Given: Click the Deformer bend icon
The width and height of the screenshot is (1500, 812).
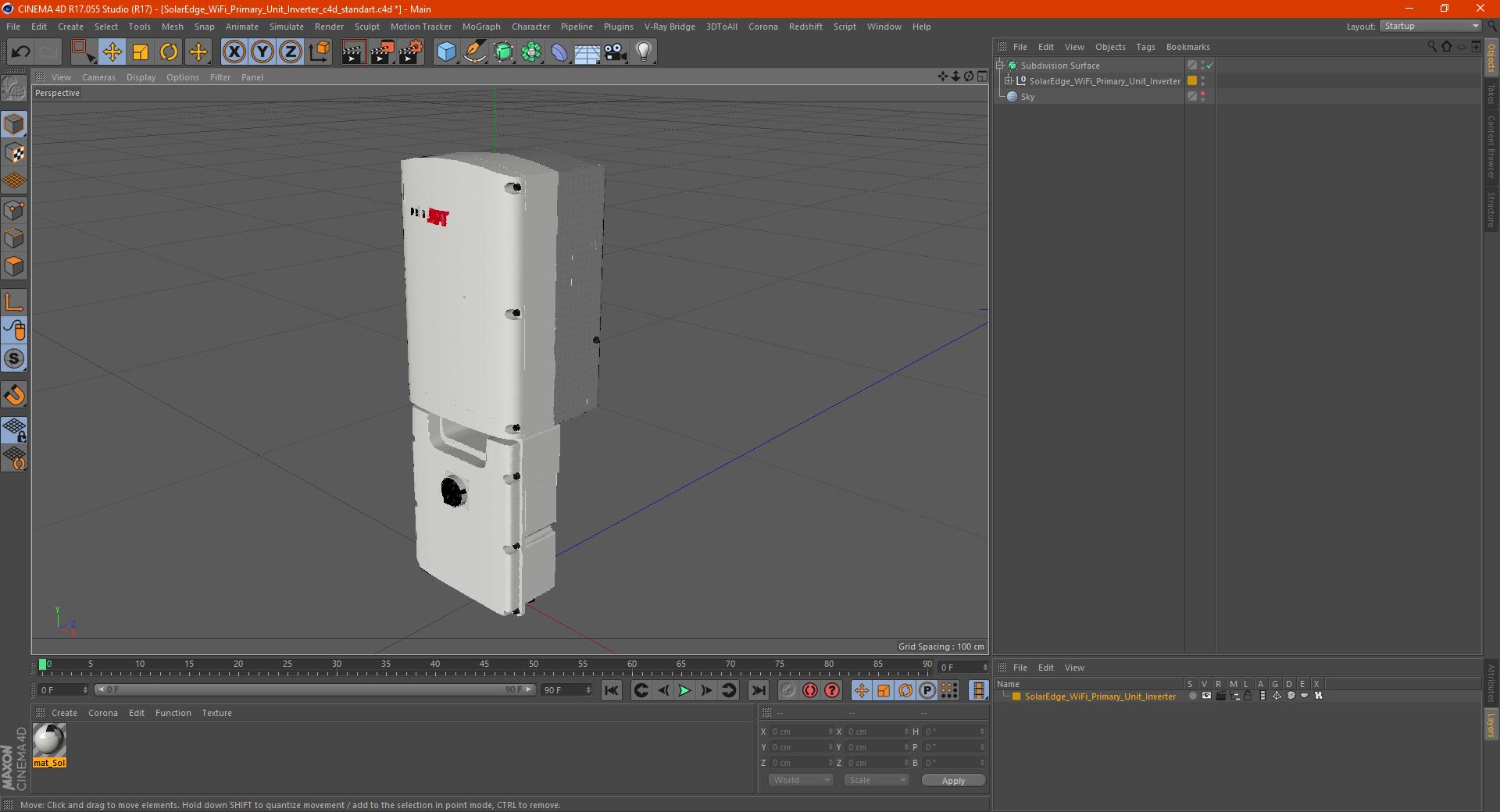Looking at the screenshot, I should click(x=559, y=52).
